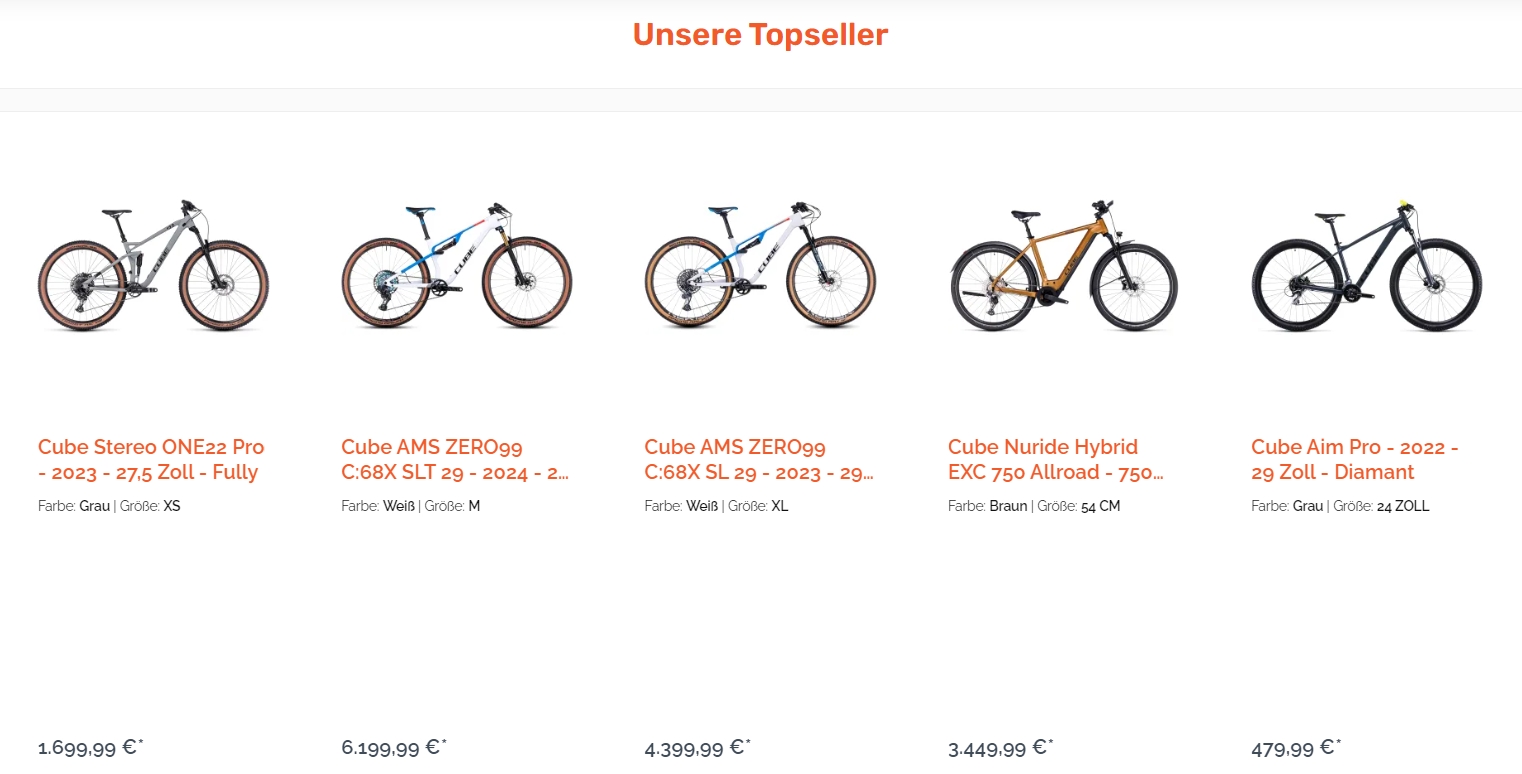1522x774 pixels.
Task: Click the 3.449,99 € price
Action: tap(1001, 747)
